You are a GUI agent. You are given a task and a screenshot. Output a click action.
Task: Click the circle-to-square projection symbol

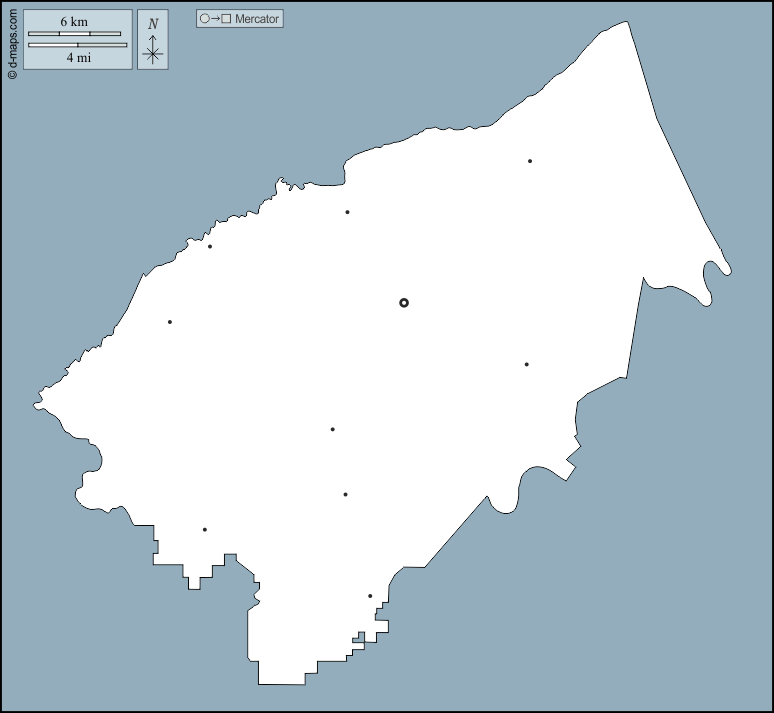tap(214, 19)
